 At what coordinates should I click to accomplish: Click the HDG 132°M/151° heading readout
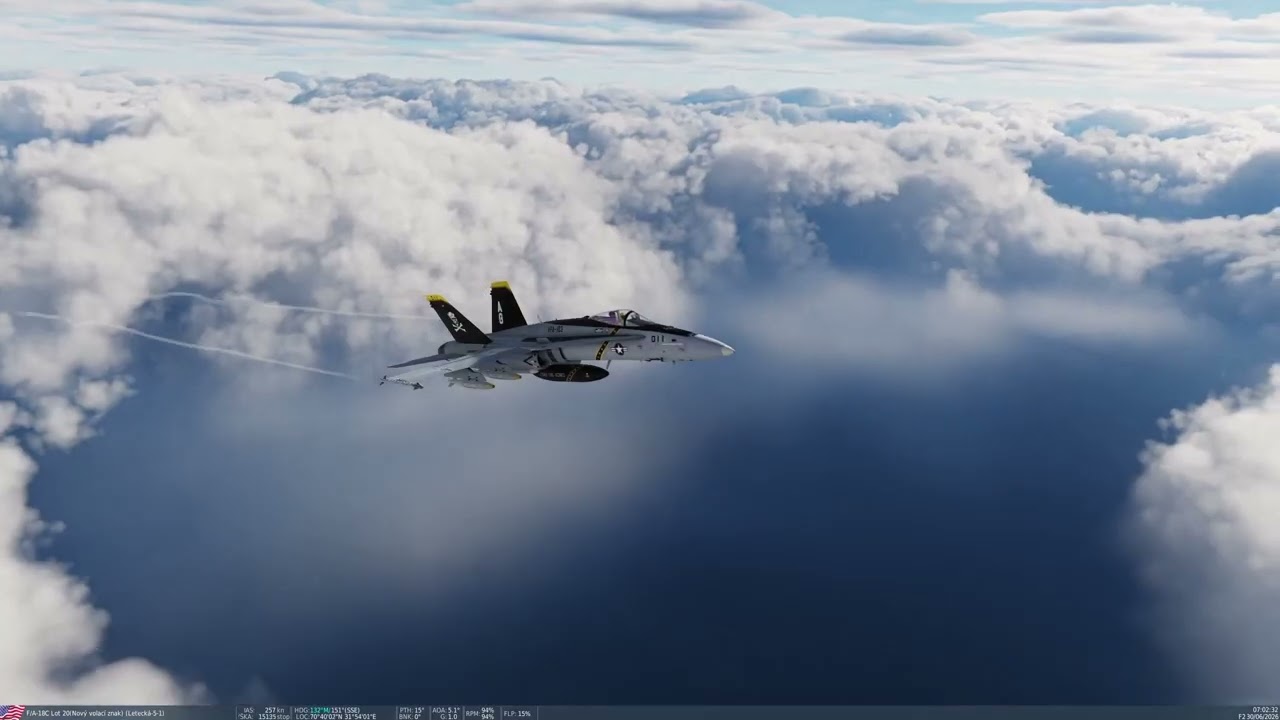tap(327, 710)
